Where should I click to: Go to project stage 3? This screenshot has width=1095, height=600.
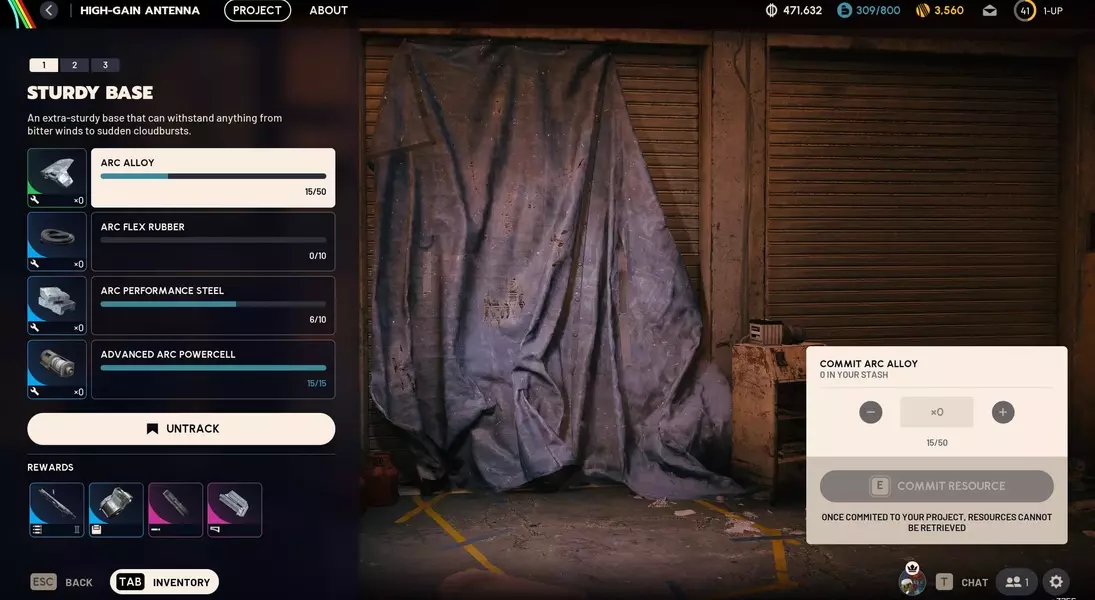[x=105, y=65]
